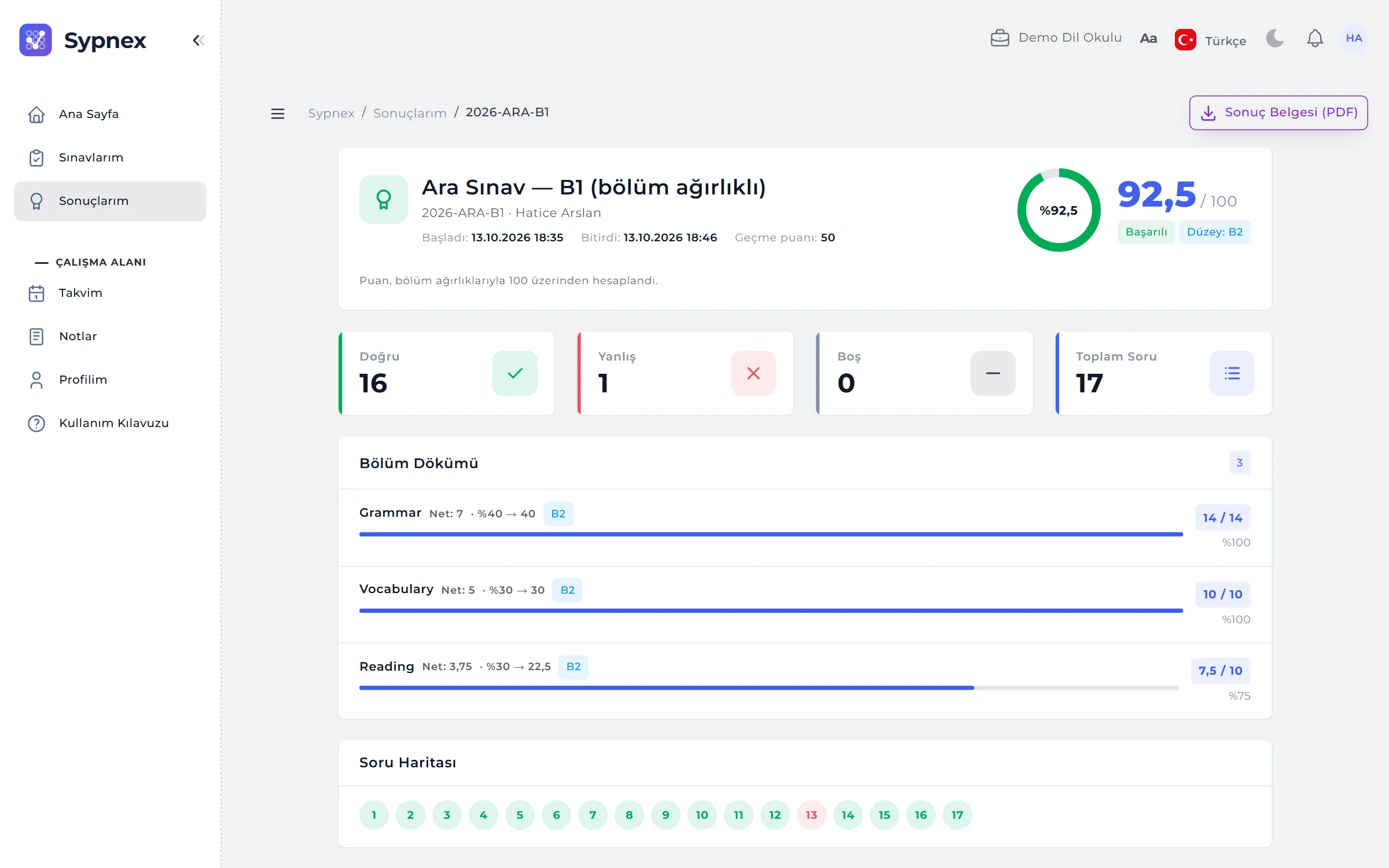Collapse the sidebar with double chevron
Image resolution: width=1389 pixels, height=868 pixels.
point(199,40)
